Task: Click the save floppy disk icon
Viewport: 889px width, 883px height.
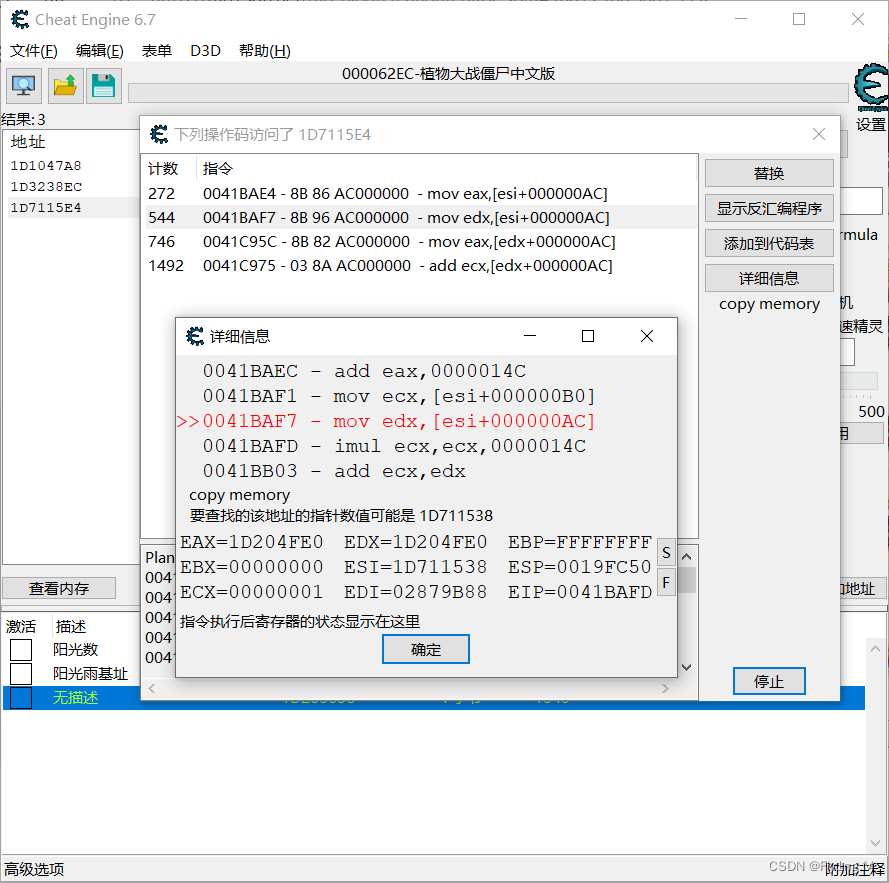Action: coord(104,86)
